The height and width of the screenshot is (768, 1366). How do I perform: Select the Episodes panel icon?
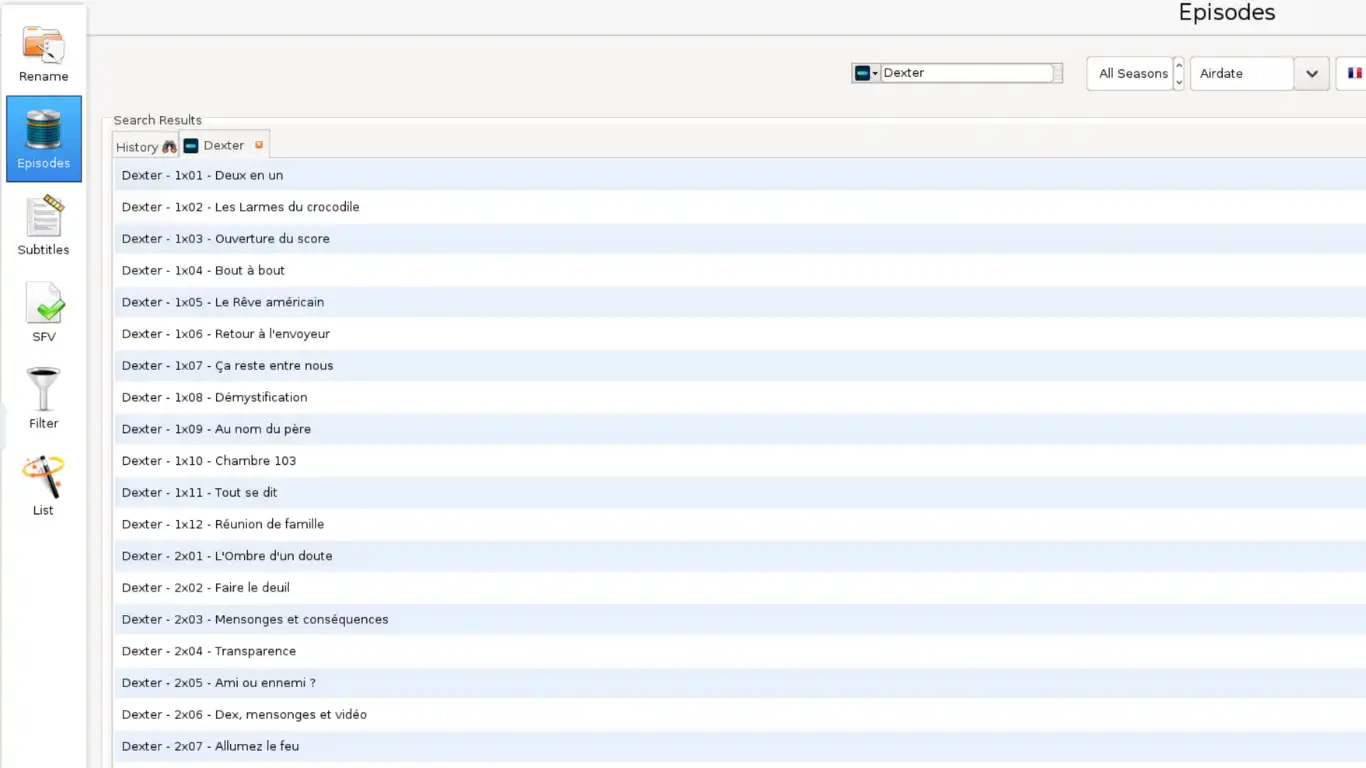43,139
